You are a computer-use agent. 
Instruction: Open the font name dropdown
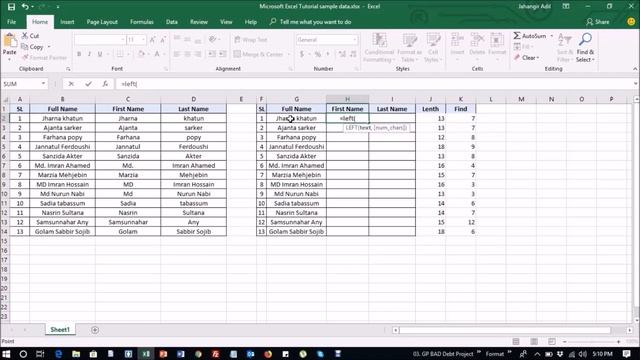click(x=123, y=40)
